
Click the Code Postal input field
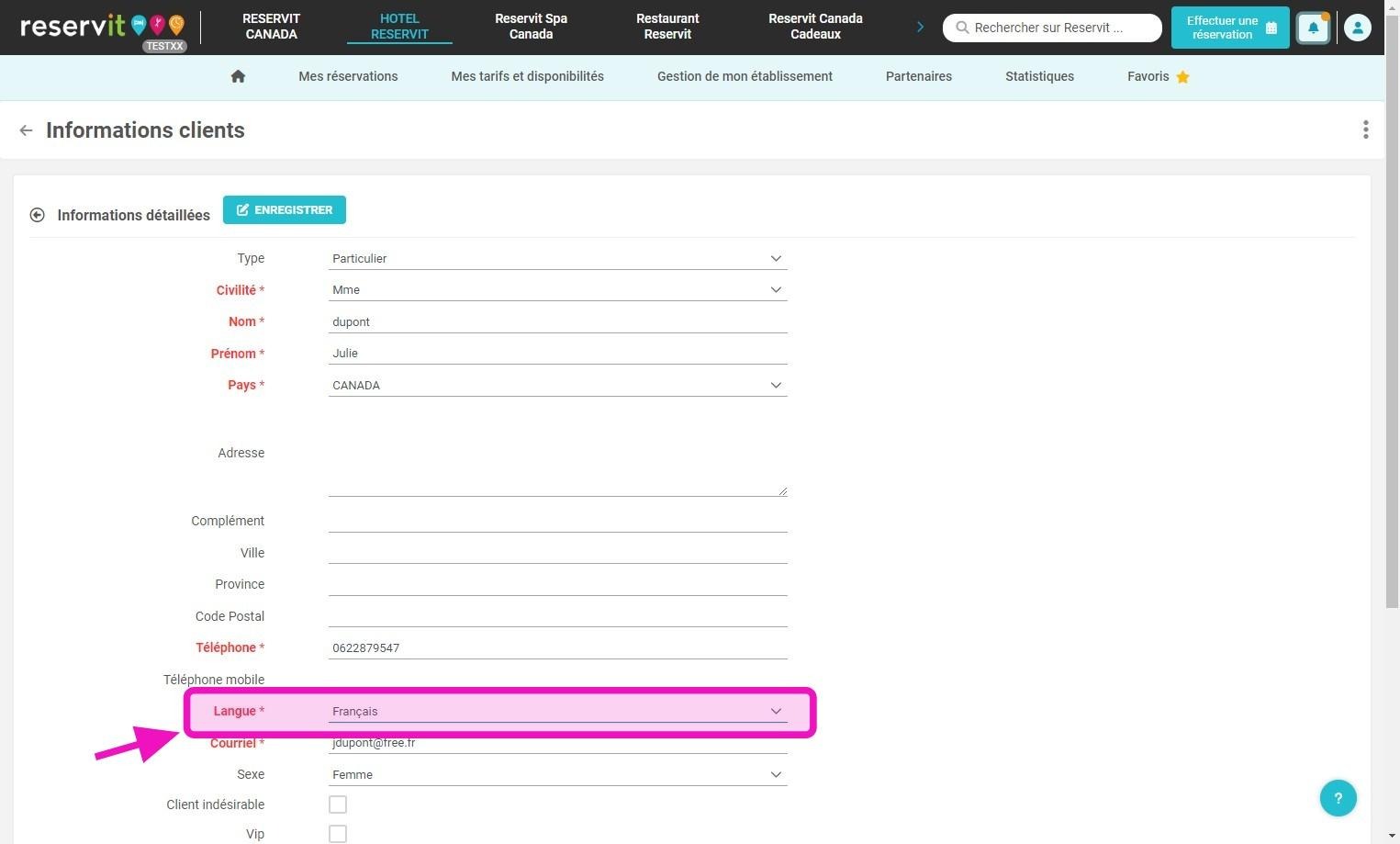click(x=558, y=616)
